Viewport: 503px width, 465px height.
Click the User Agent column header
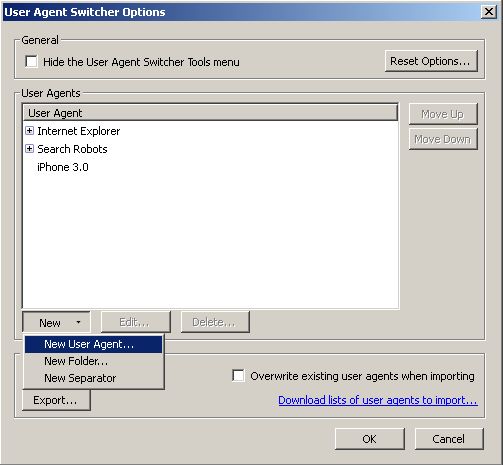pyautogui.click(x=210, y=113)
